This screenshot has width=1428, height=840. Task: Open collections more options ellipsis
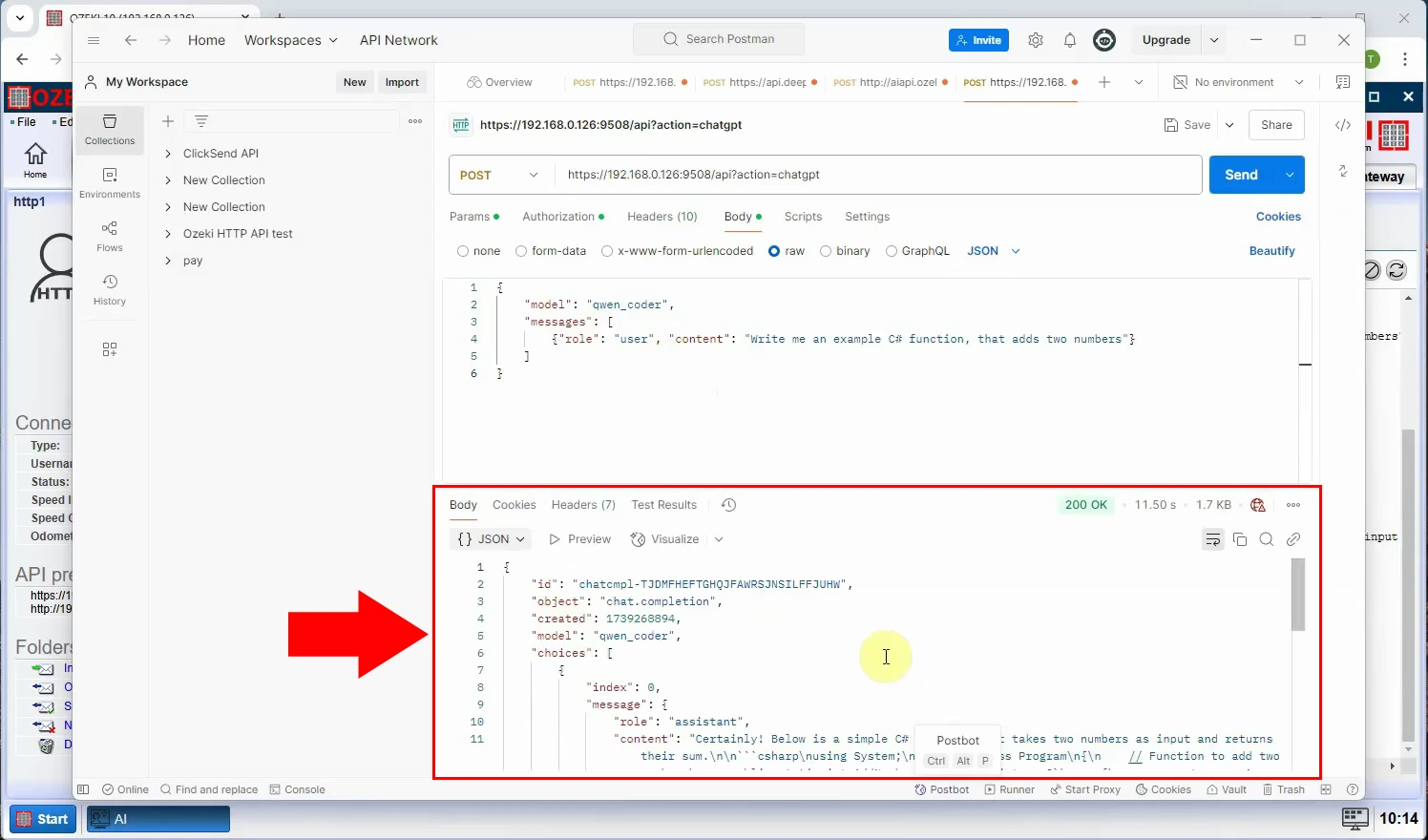pos(415,121)
